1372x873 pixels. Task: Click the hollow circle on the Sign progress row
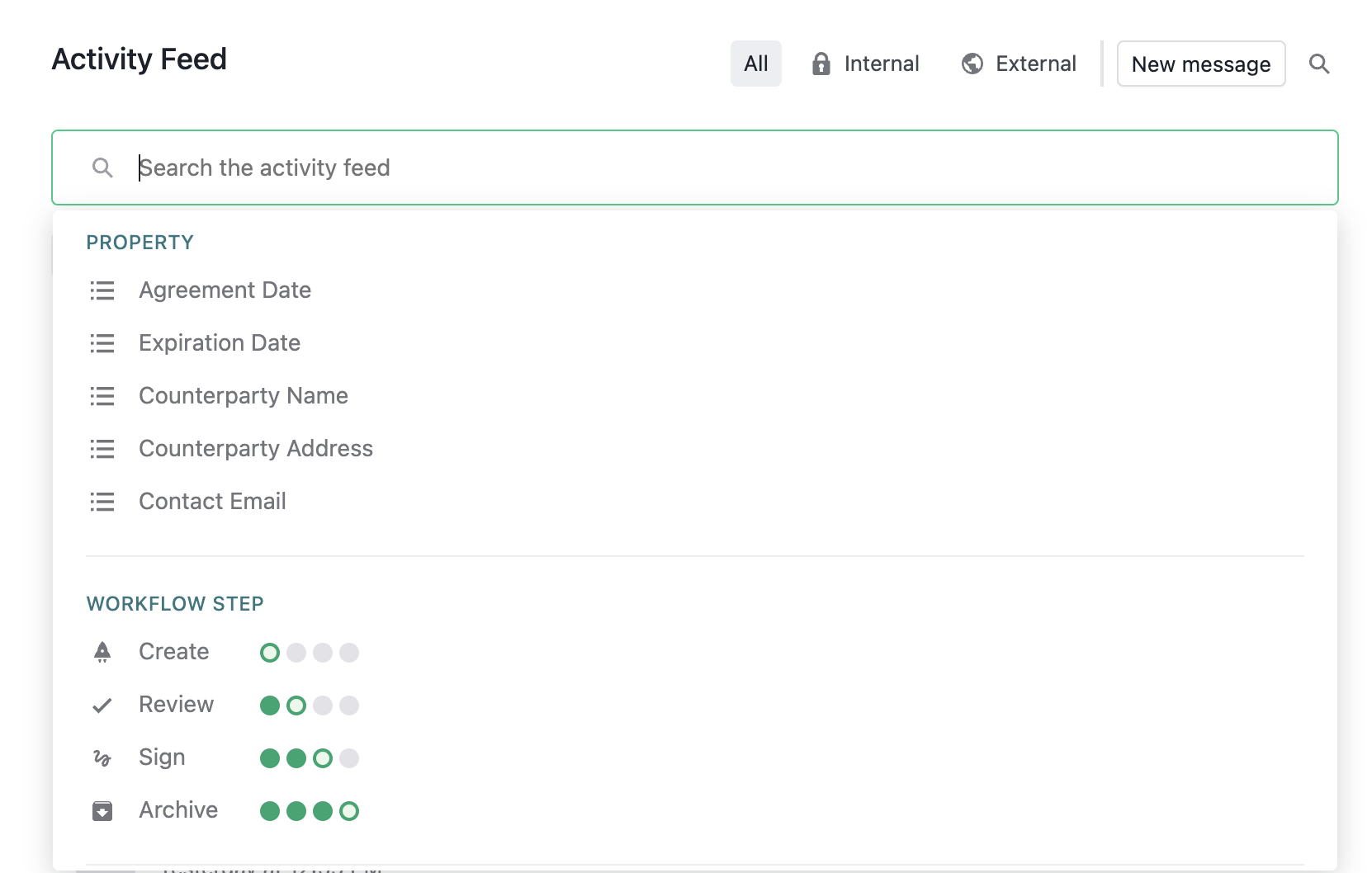[x=323, y=757]
